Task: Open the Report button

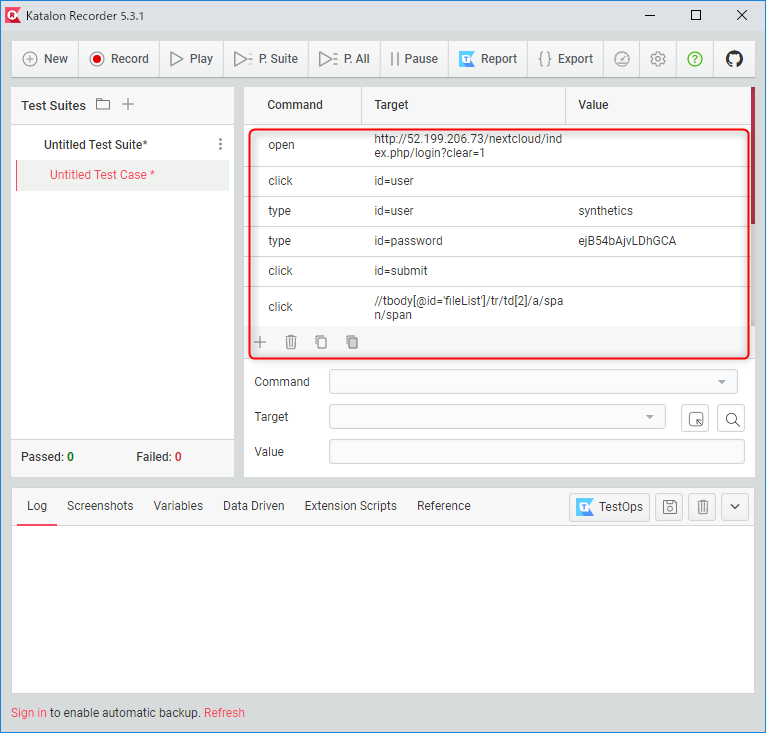Action: click(488, 59)
